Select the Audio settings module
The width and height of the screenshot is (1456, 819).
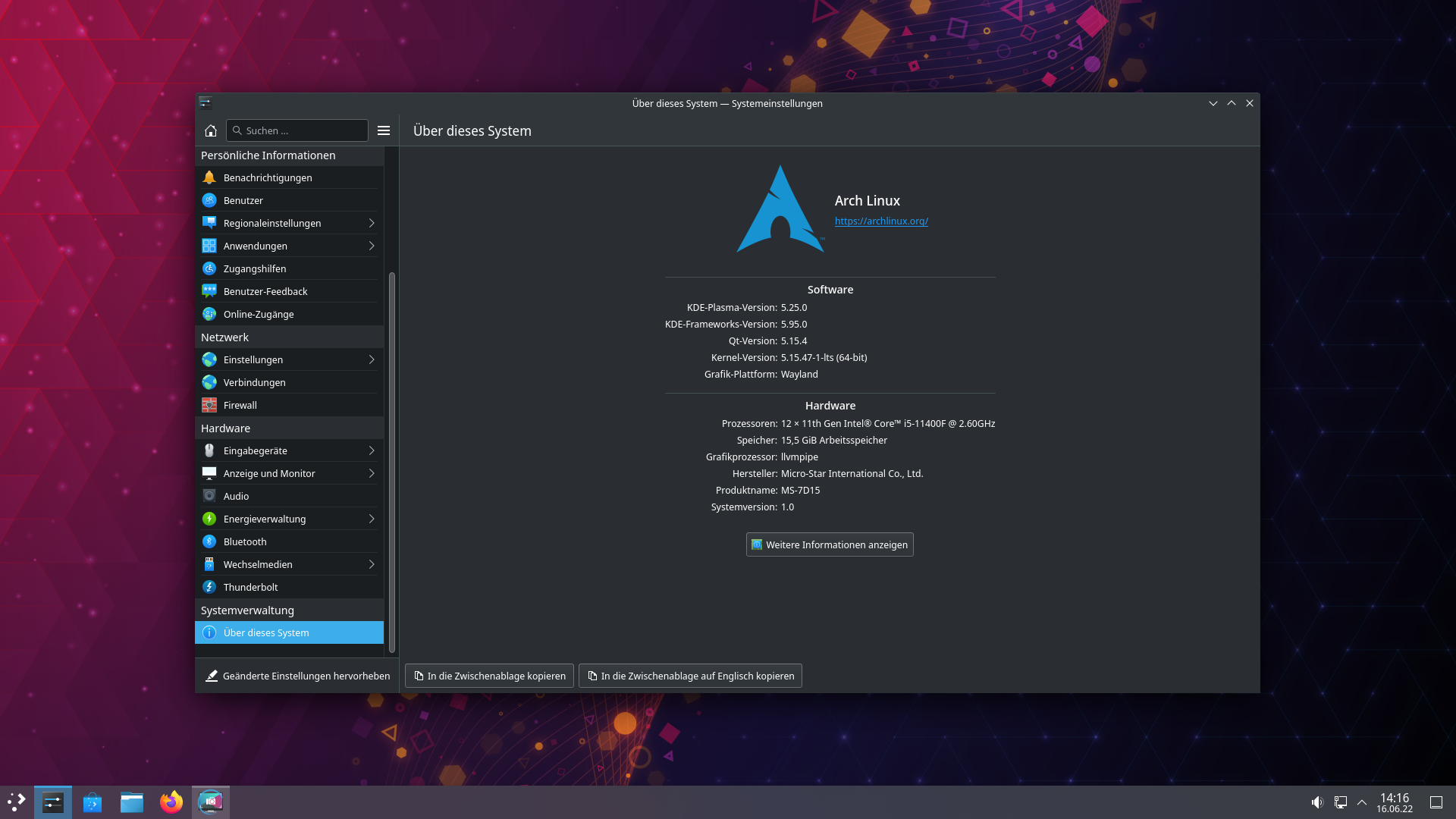pos(236,496)
